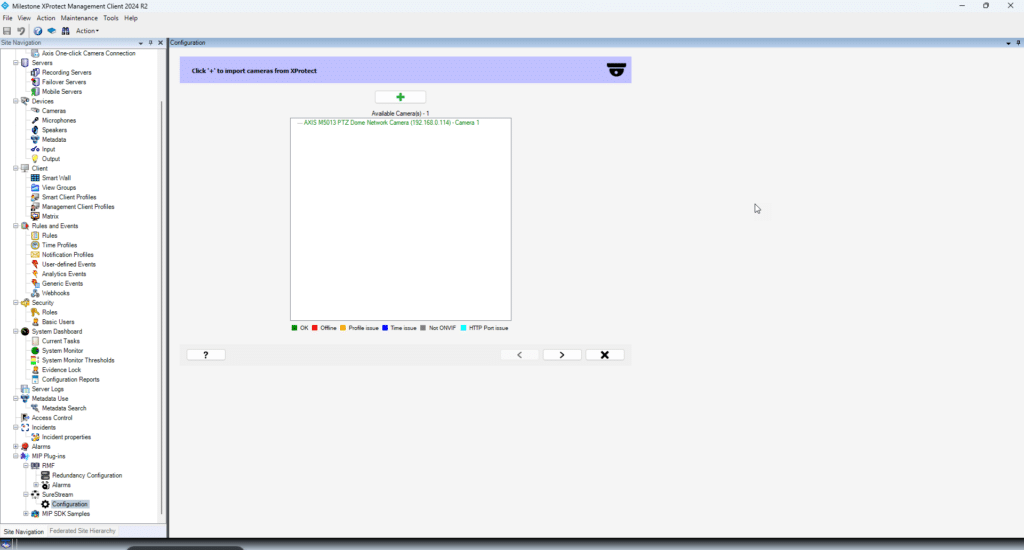Viewport: 1024px width, 550px height.
Task: Open the Maintenance menu
Action: (x=79, y=18)
